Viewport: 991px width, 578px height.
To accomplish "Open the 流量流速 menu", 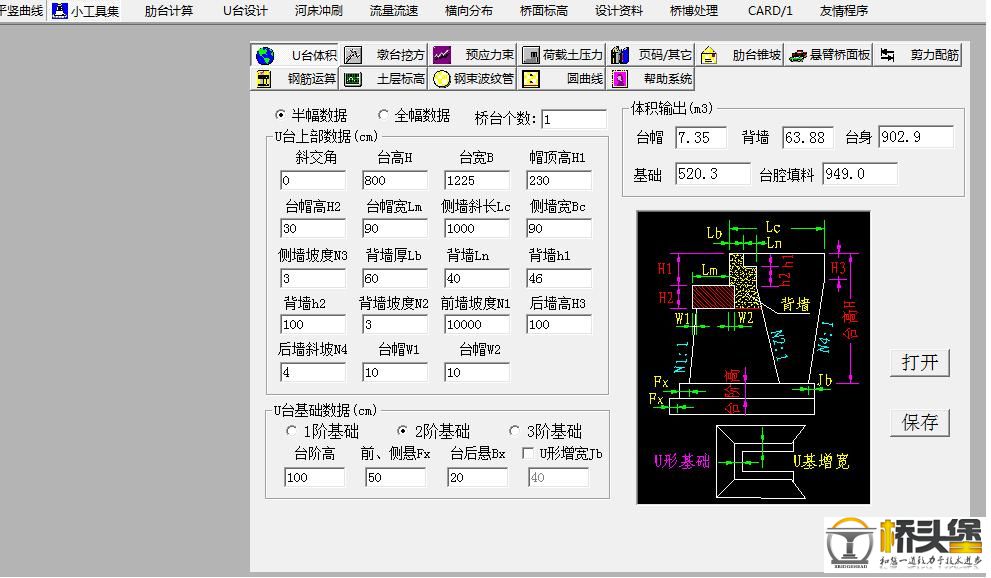I will click(x=394, y=11).
